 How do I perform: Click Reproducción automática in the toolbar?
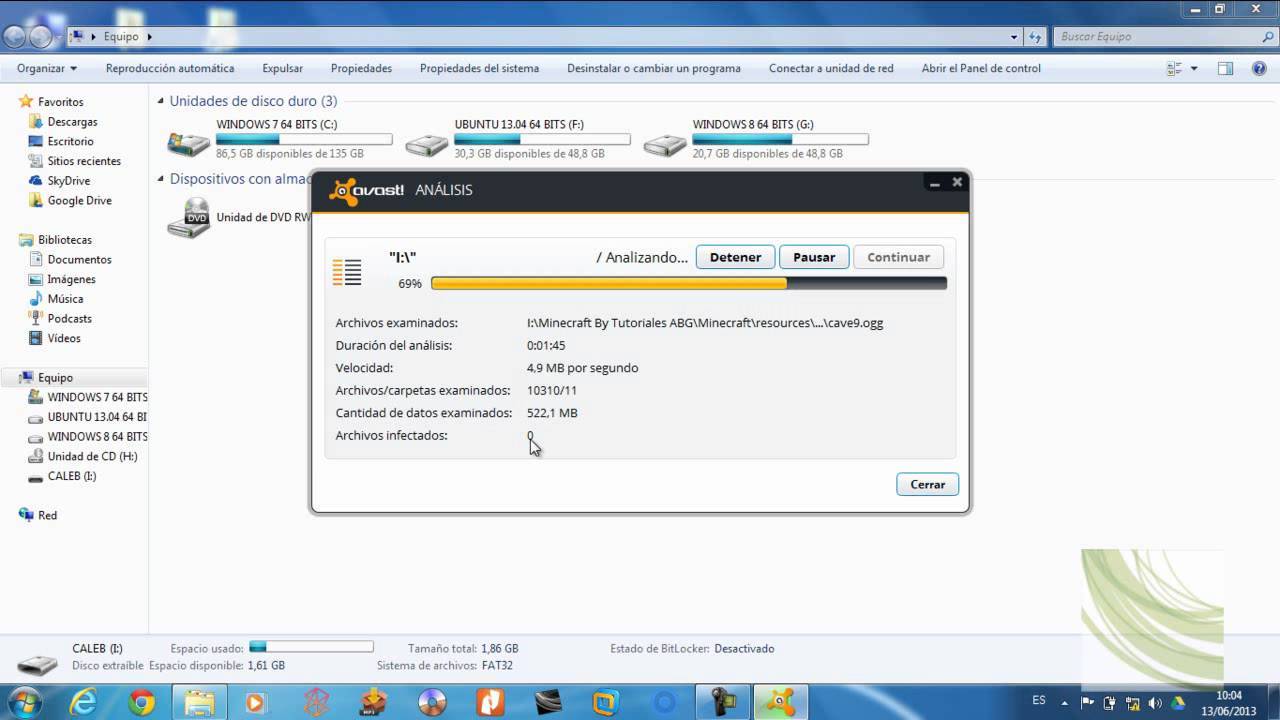[170, 68]
